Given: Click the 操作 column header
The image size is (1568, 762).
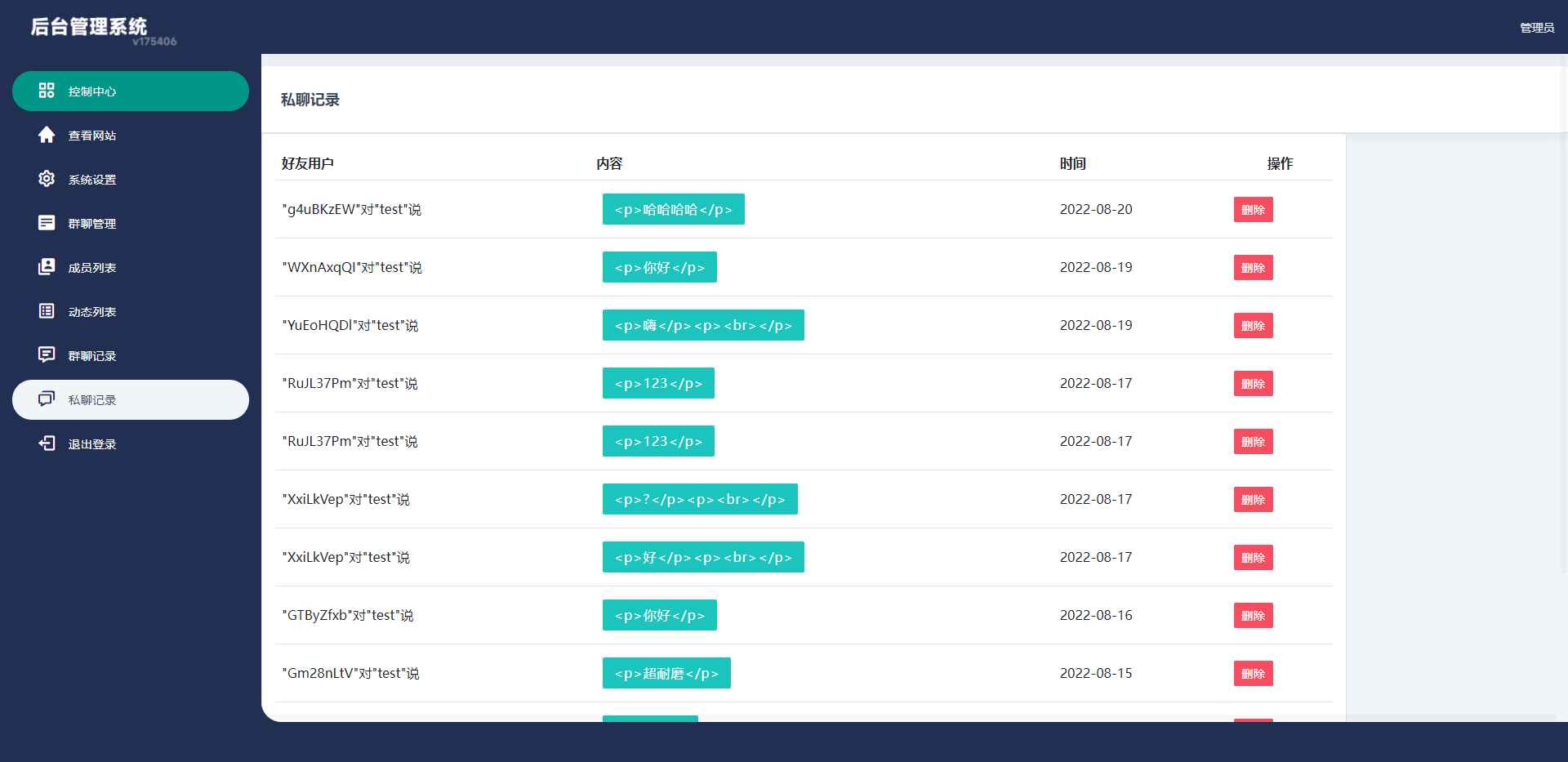Looking at the screenshot, I should (x=1280, y=163).
